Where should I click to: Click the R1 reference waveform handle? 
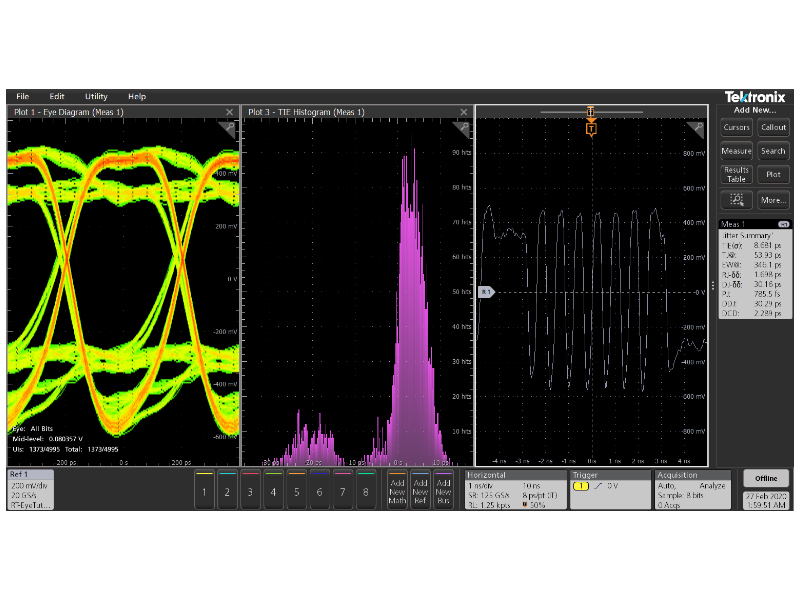[x=486, y=292]
